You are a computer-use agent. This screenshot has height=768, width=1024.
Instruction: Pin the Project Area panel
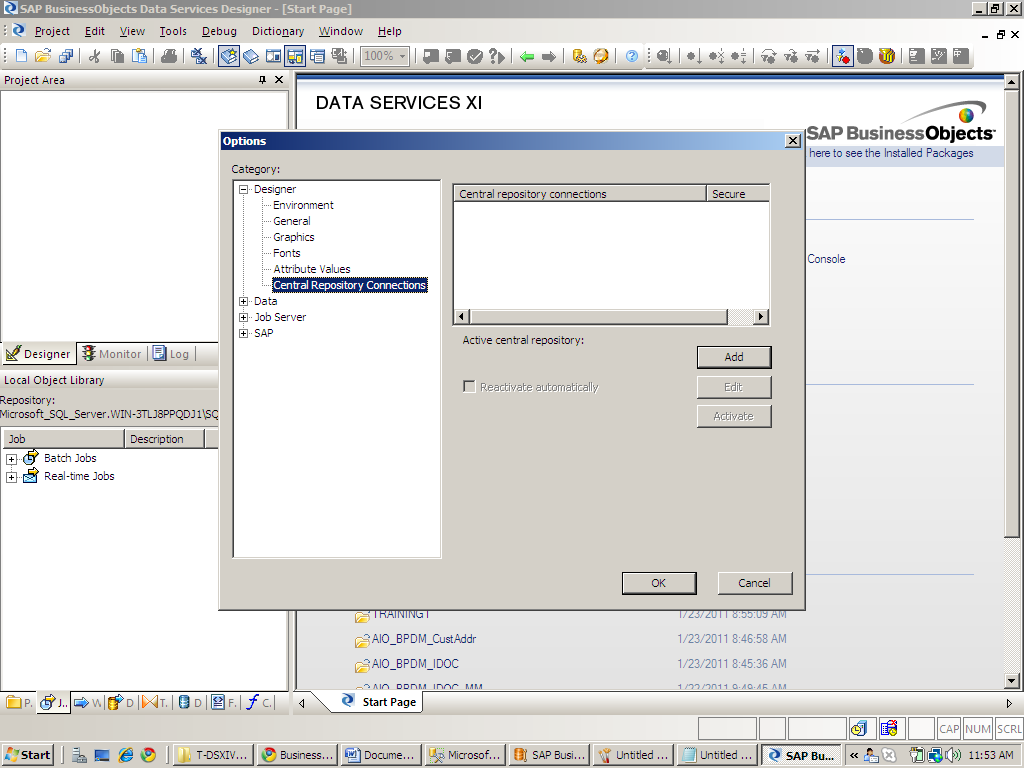[262, 80]
